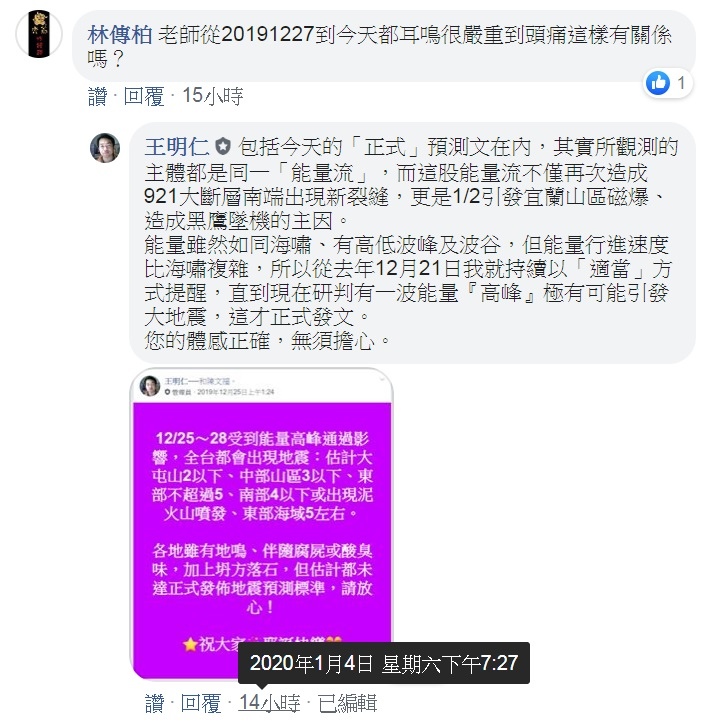The width and height of the screenshot is (710, 725).
Task: Reply to 王明仁's comment
Action: [201, 703]
